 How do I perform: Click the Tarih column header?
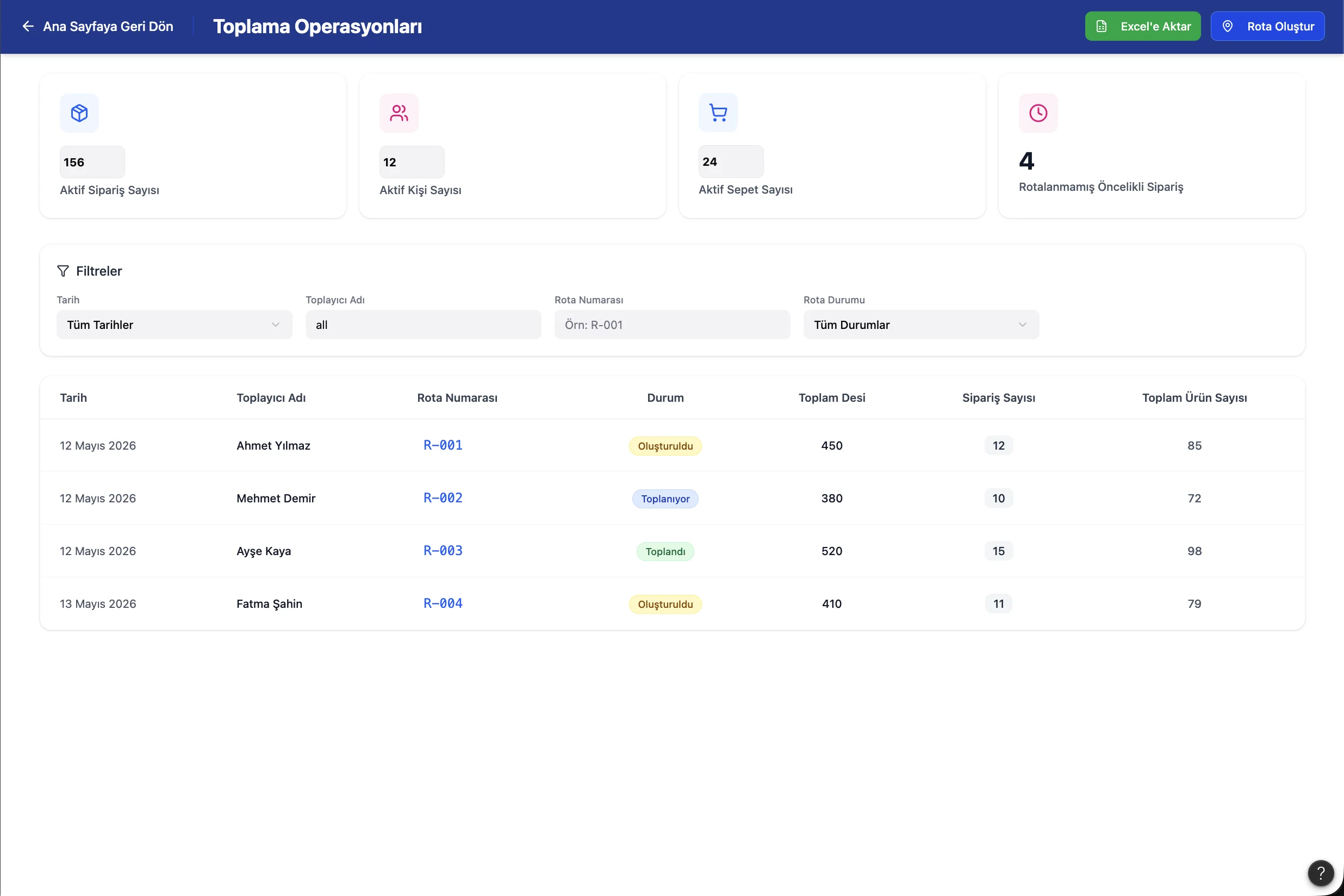click(73, 398)
